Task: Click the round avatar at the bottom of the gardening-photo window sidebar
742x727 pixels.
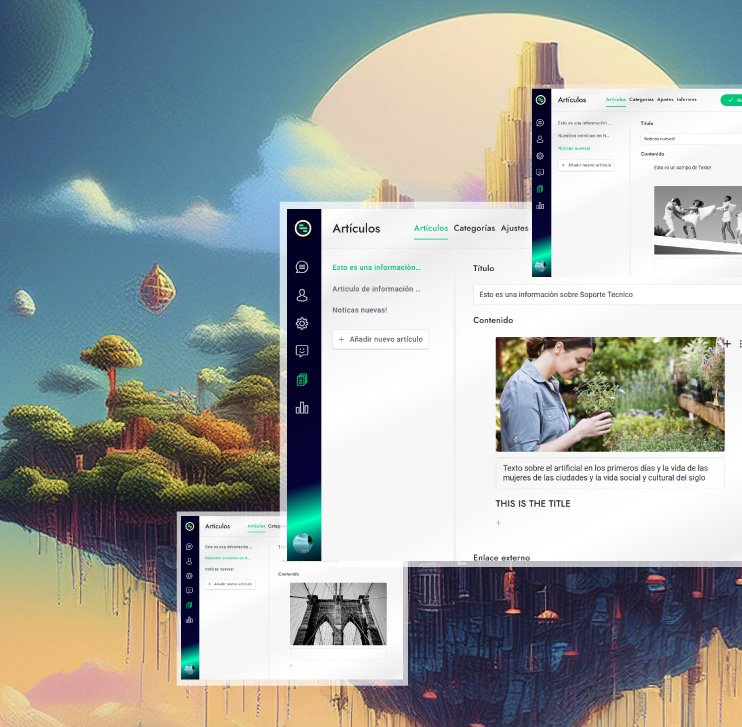Action: [302, 542]
